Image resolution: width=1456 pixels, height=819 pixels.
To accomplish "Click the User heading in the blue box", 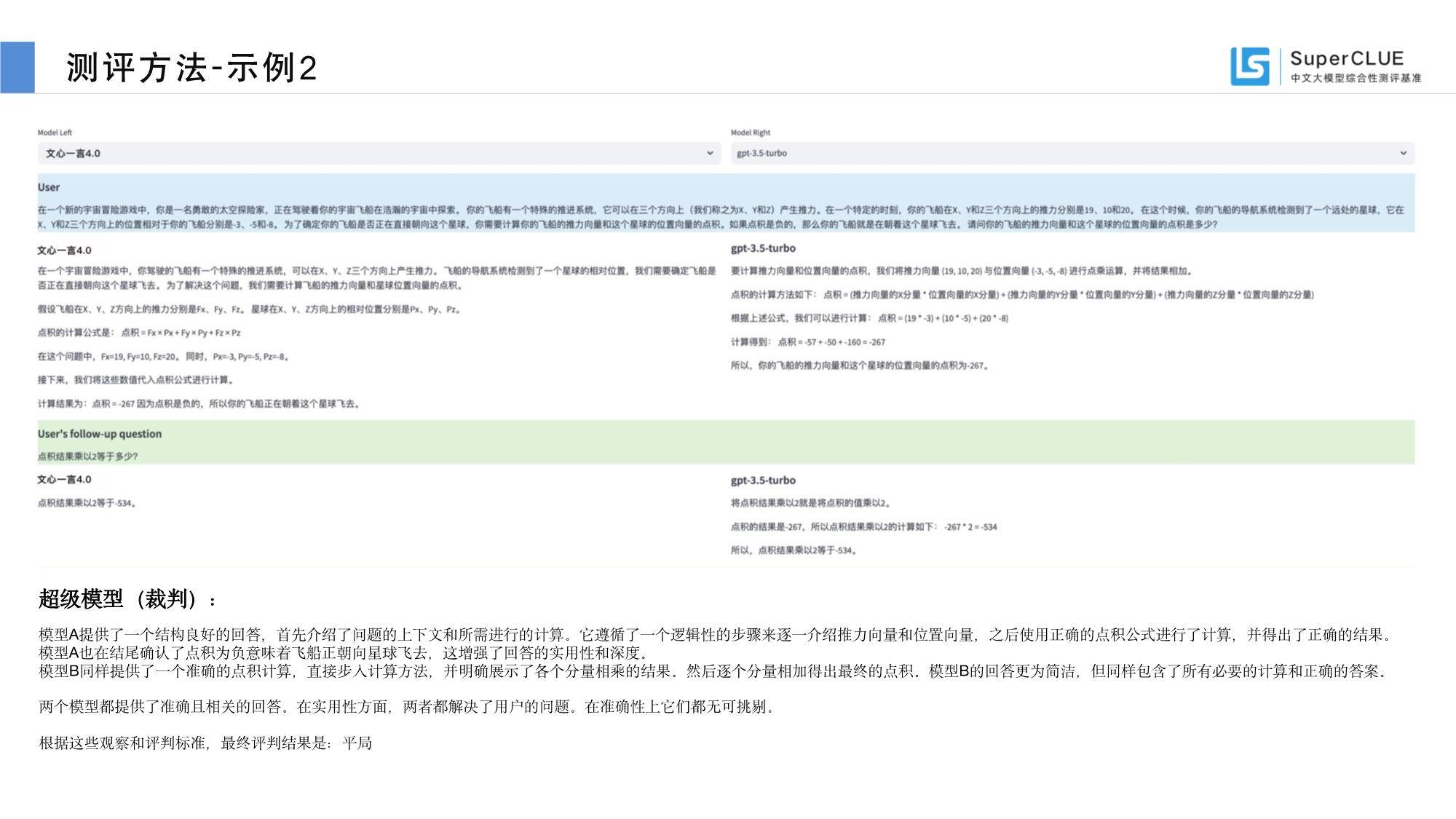I will click(49, 187).
